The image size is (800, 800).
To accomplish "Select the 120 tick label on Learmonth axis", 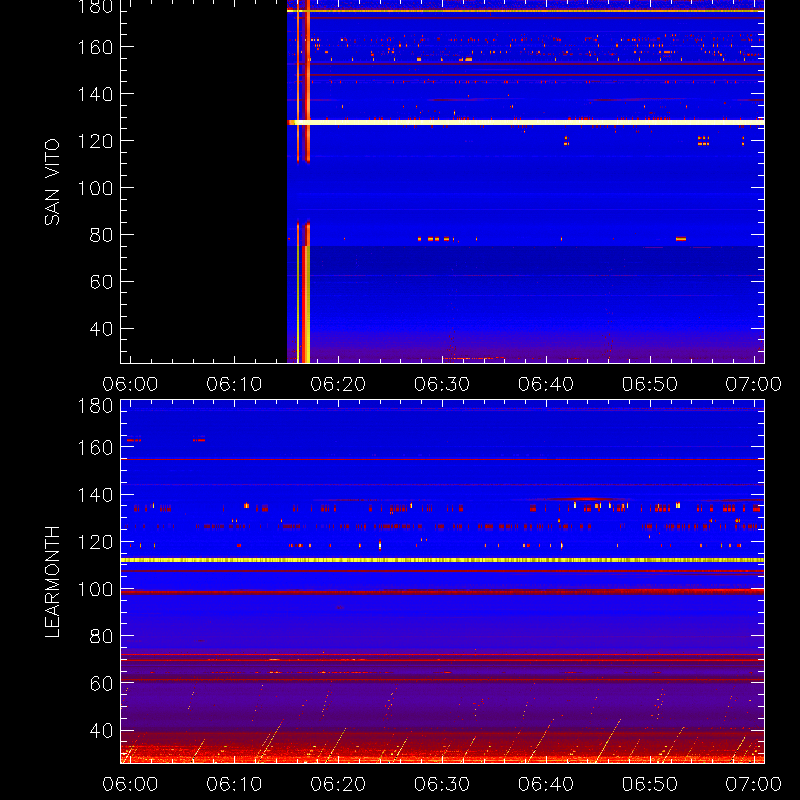I will tap(95, 542).
